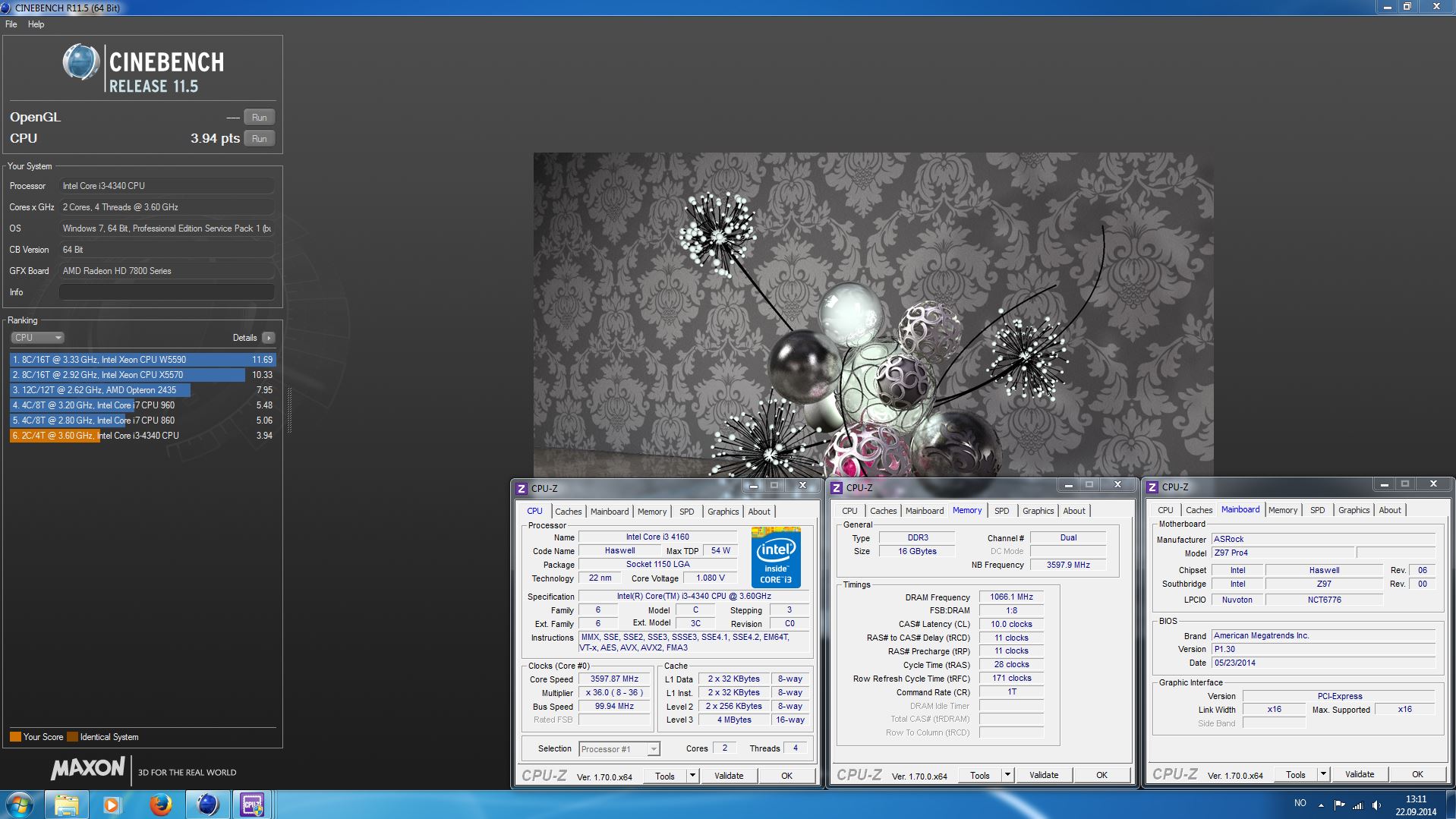Click Memory CPU-Z window title icon
Screen dimensions: 1456x819
pos(837,487)
